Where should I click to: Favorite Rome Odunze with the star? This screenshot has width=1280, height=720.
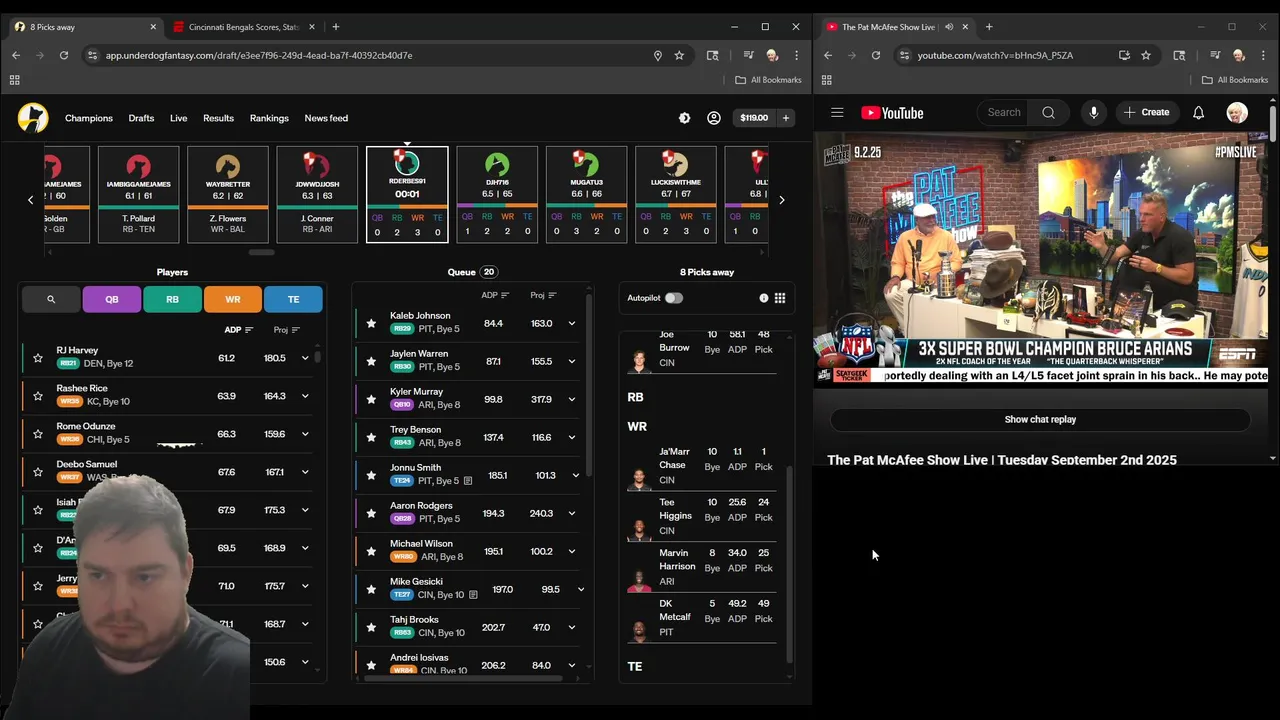(x=38, y=434)
